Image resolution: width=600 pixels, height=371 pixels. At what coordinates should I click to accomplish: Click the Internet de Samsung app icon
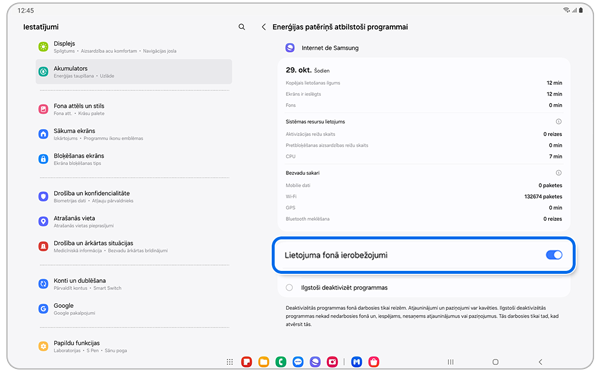pyautogui.click(x=290, y=48)
